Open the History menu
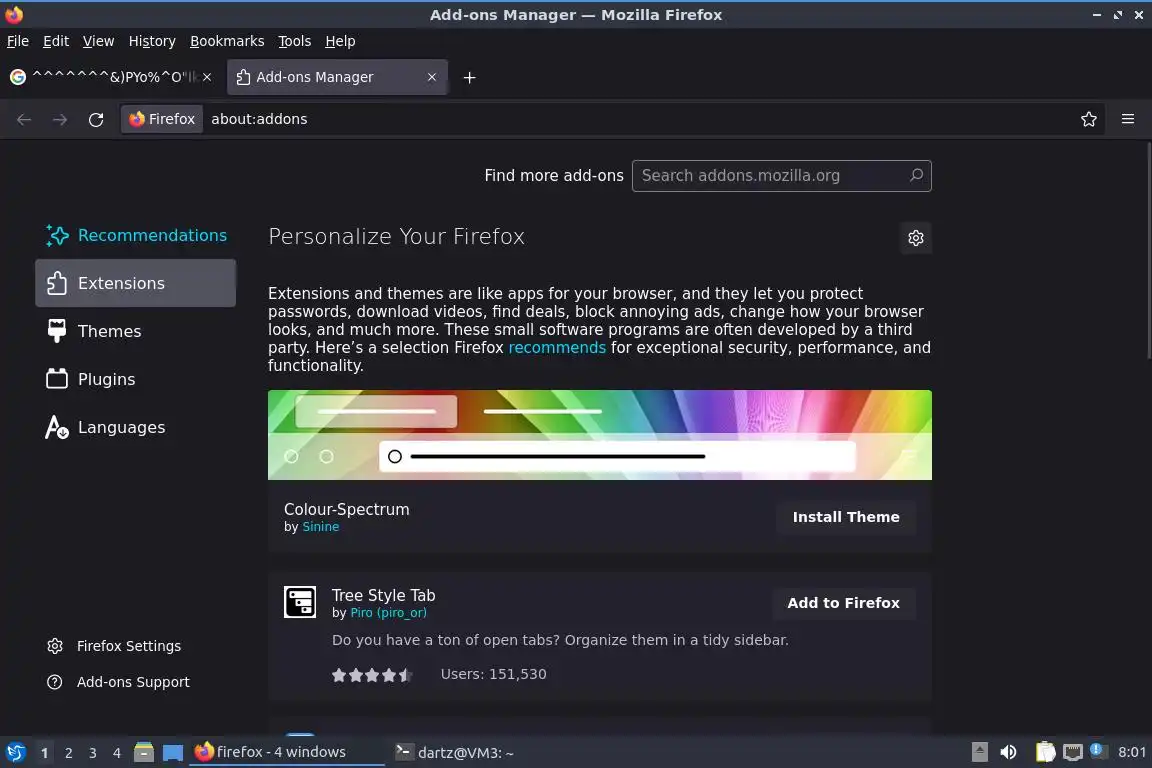Screen dimensions: 1152x768 click(152, 41)
